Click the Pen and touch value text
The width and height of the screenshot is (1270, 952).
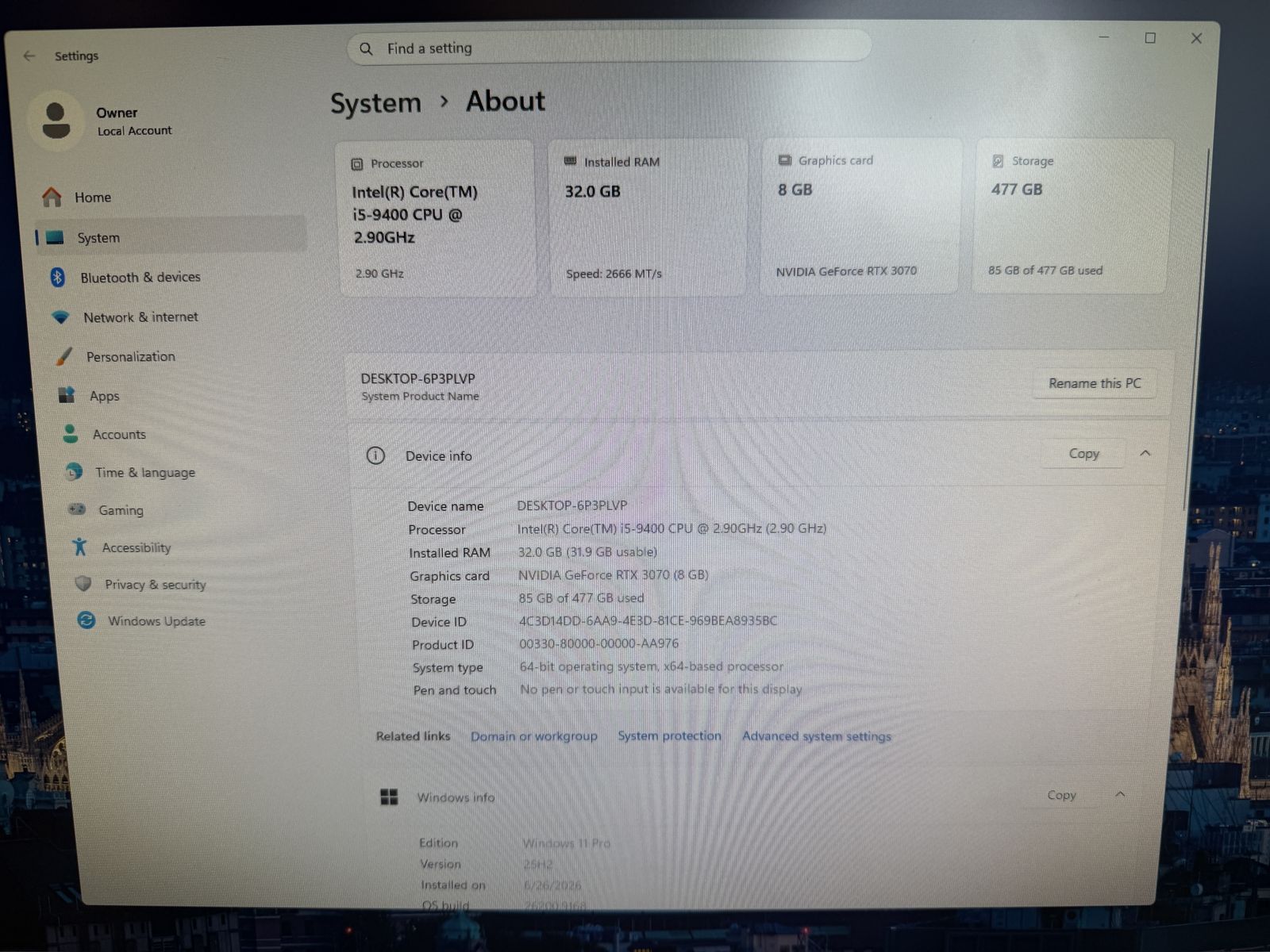point(660,689)
